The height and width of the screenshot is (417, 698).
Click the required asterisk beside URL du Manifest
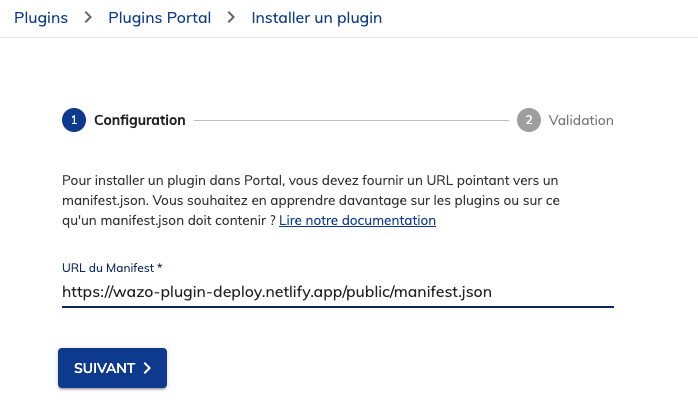(x=159, y=267)
